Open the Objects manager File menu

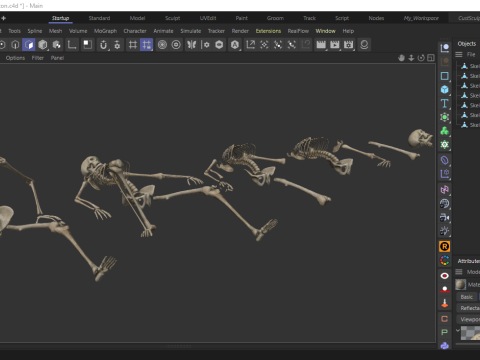click(x=471, y=54)
